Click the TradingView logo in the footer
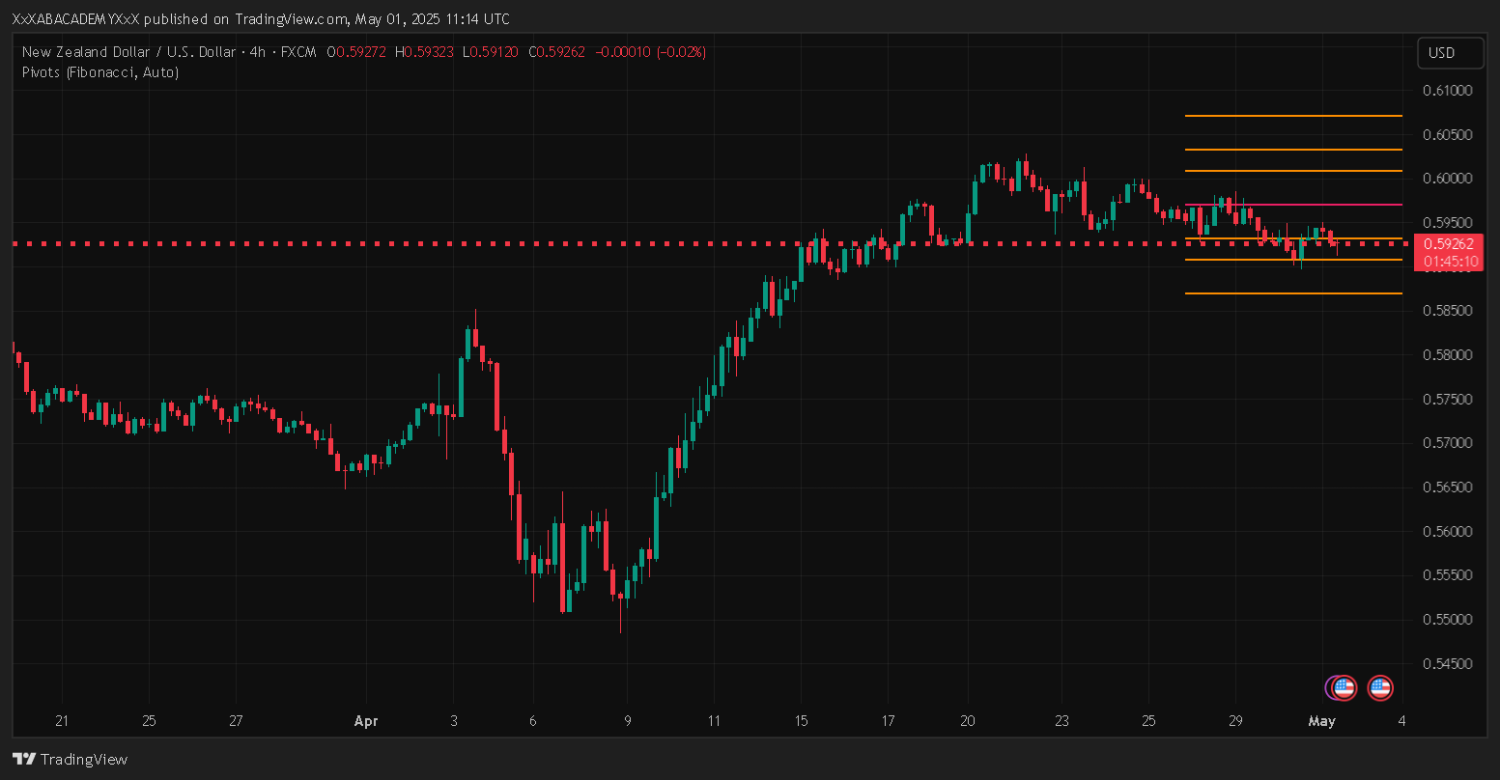Image resolution: width=1500 pixels, height=780 pixels. click(x=70, y=759)
